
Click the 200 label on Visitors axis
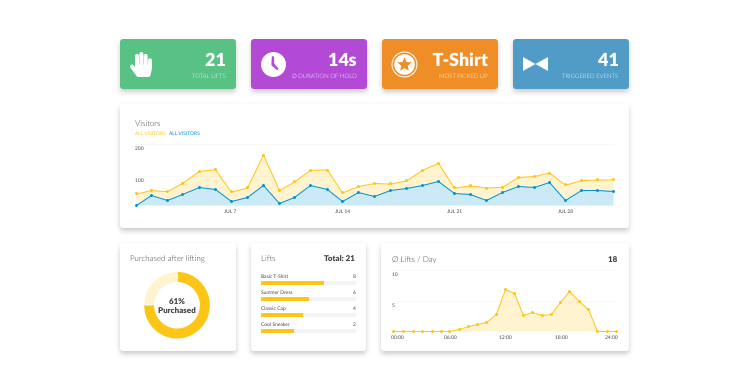click(x=139, y=148)
